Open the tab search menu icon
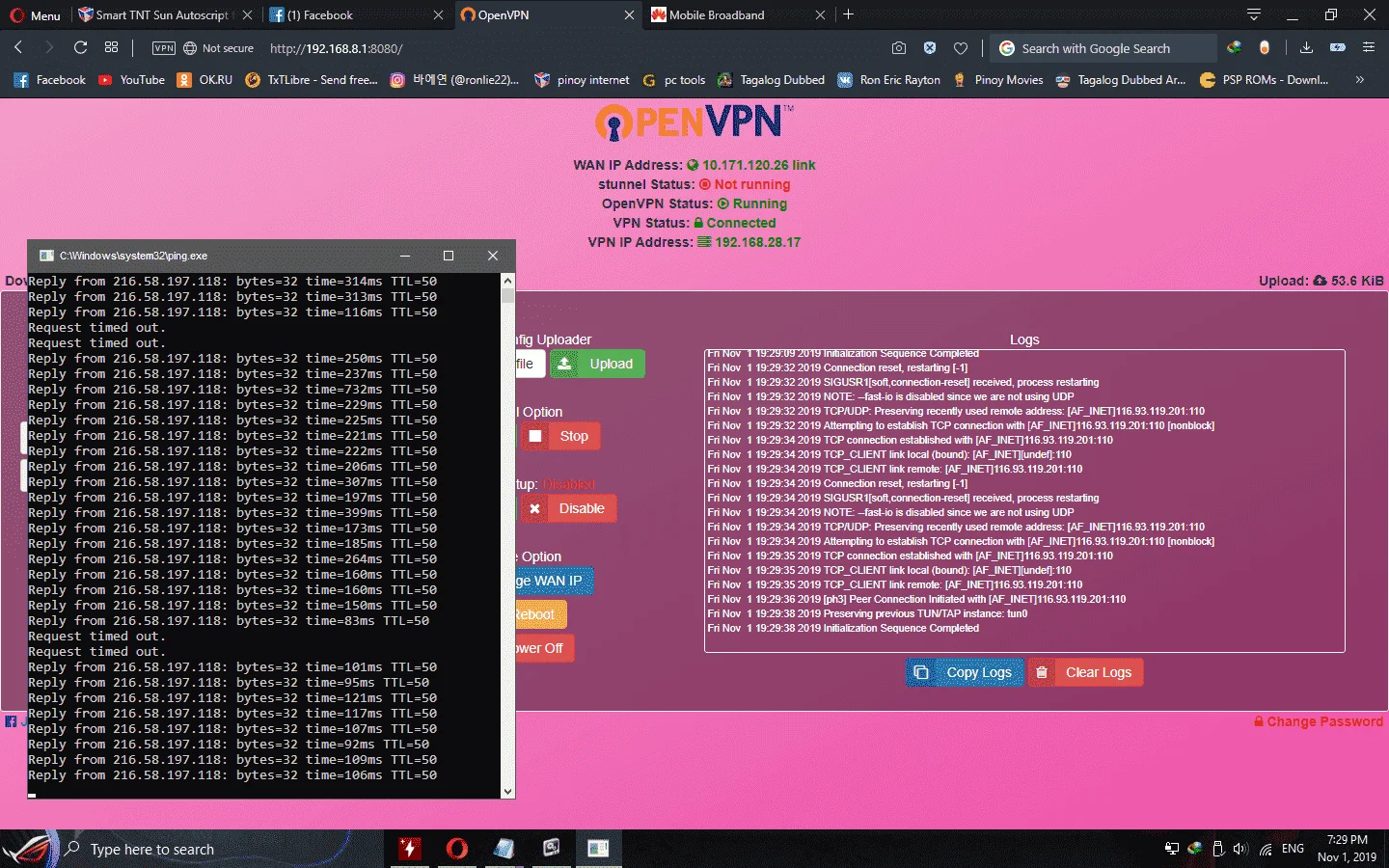The width and height of the screenshot is (1389, 868). click(1254, 14)
